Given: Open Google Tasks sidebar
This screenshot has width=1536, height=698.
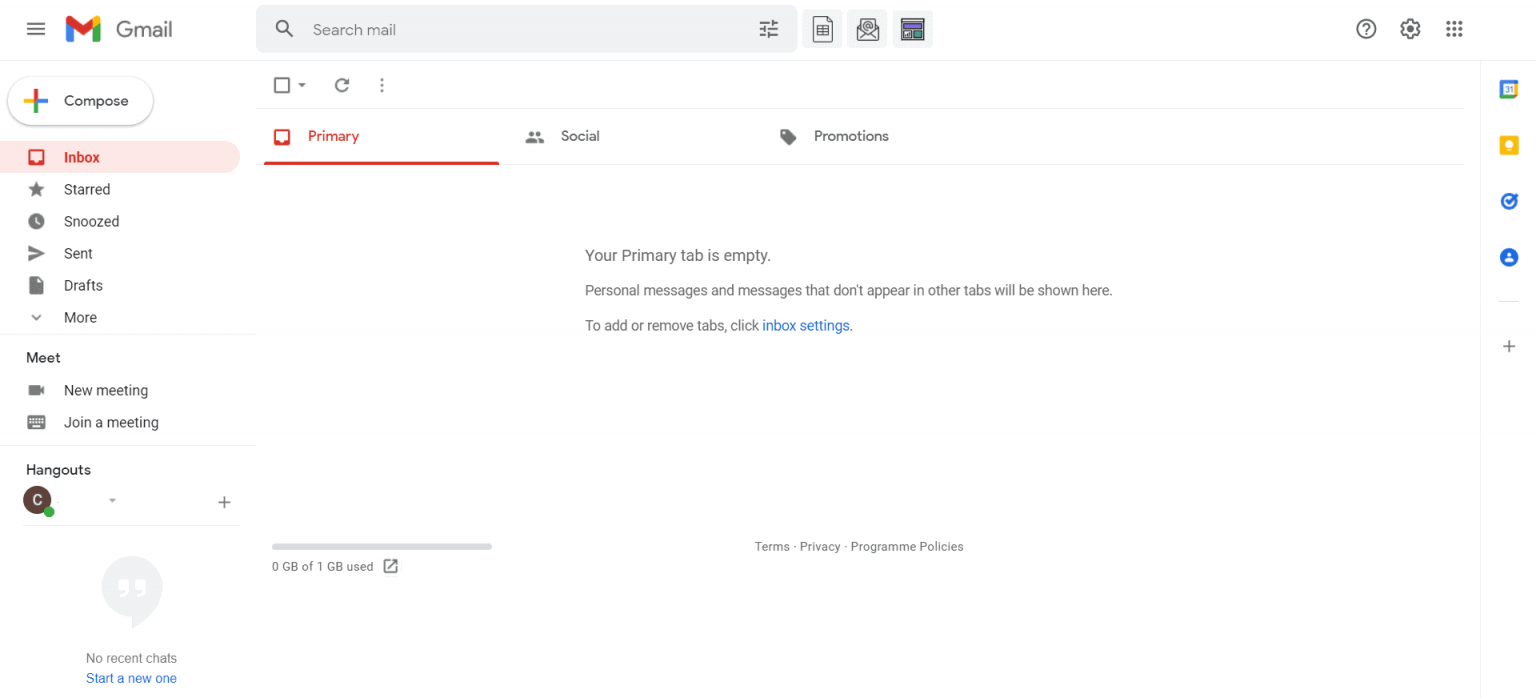Looking at the screenshot, I should 1509,201.
